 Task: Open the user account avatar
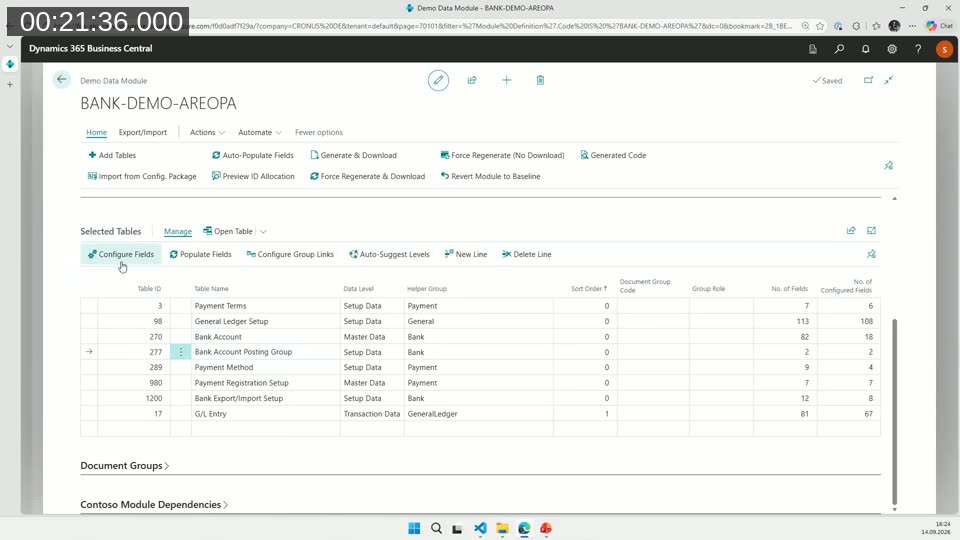coord(944,49)
